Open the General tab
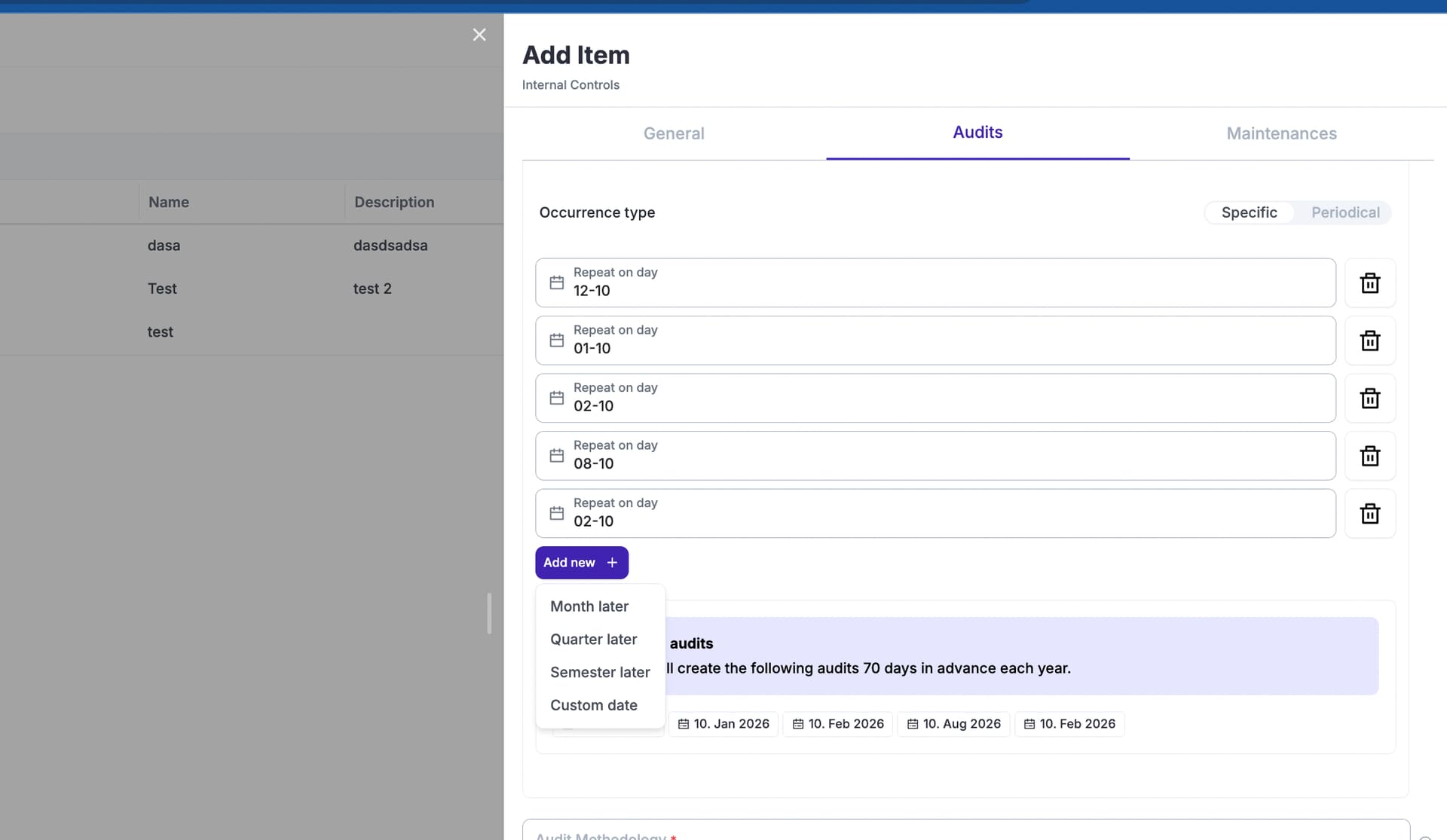Screen dimensions: 1447x840 point(673,133)
